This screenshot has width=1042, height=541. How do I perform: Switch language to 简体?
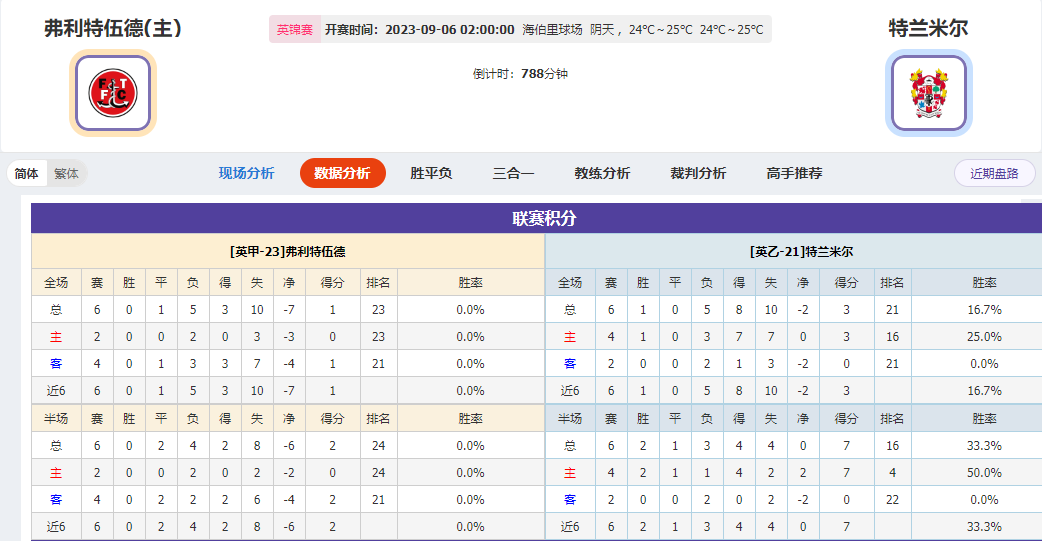27,173
